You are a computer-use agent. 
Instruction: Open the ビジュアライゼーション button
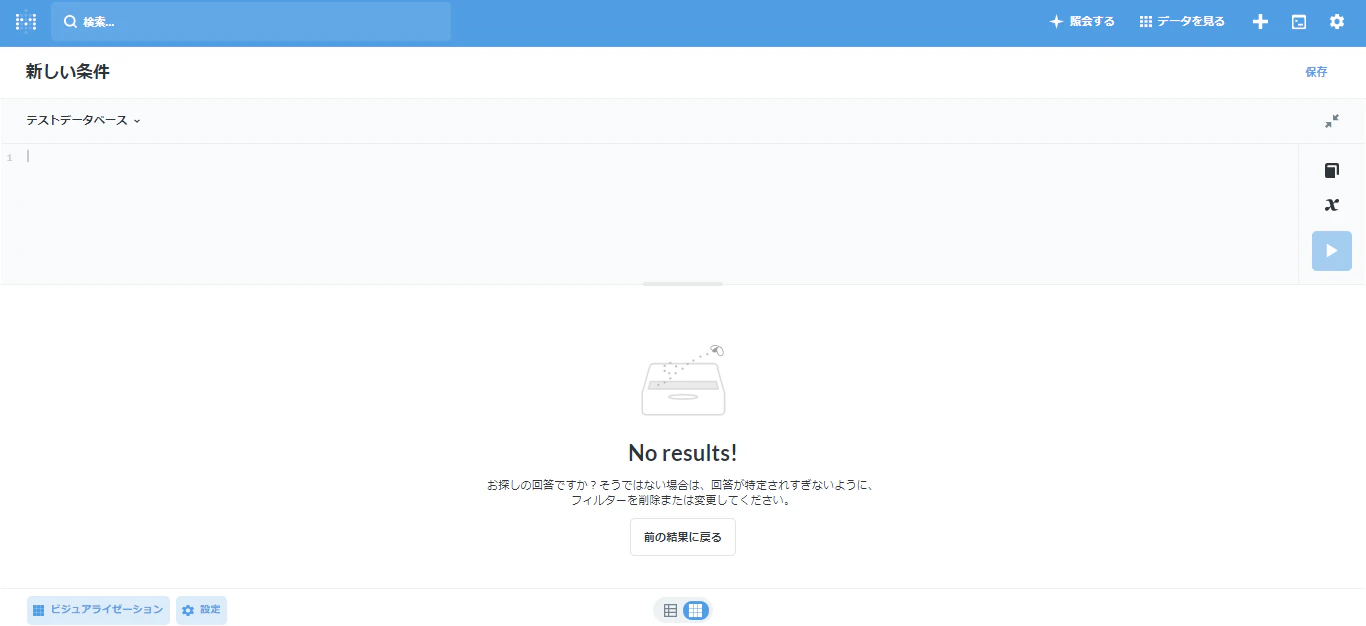point(98,610)
